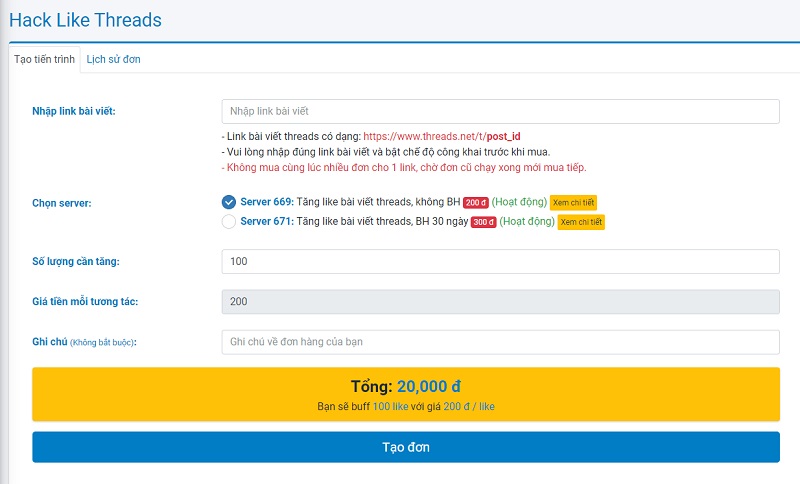Click (Hoạt động) status of Server 671
800x484 pixels.
tap(527, 221)
